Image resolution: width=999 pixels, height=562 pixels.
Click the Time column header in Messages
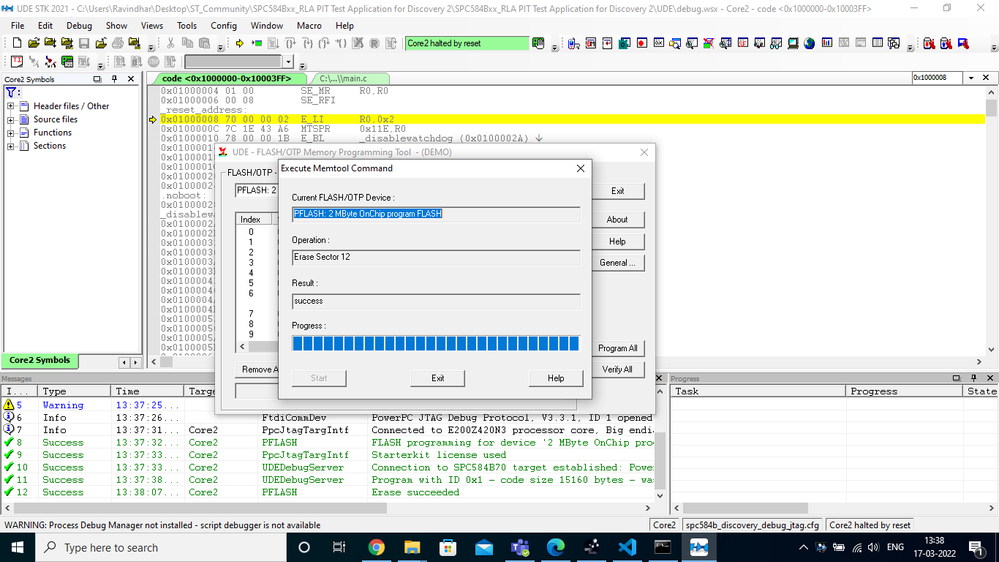[x=147, y=391]
